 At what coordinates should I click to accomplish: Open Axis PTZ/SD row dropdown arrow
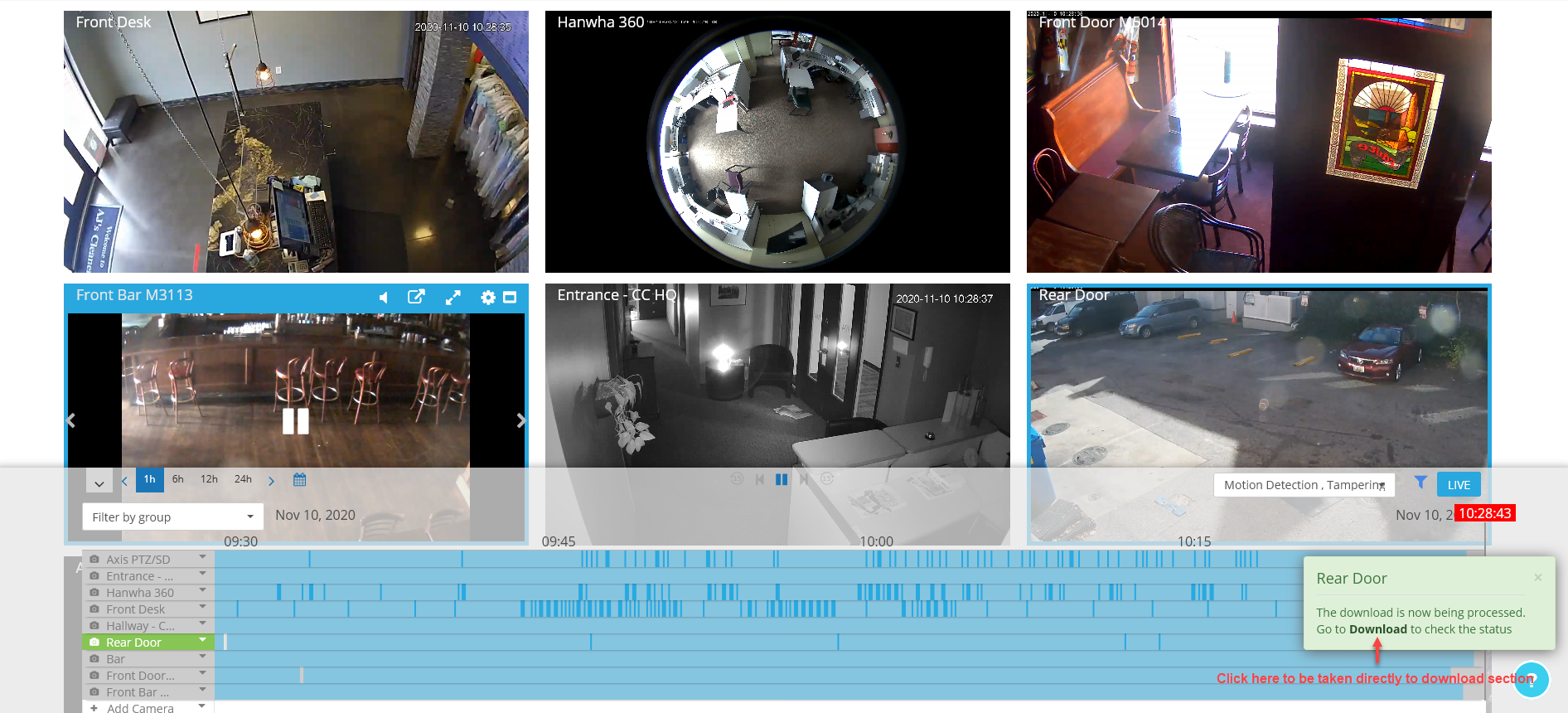(x=202, y=557)
